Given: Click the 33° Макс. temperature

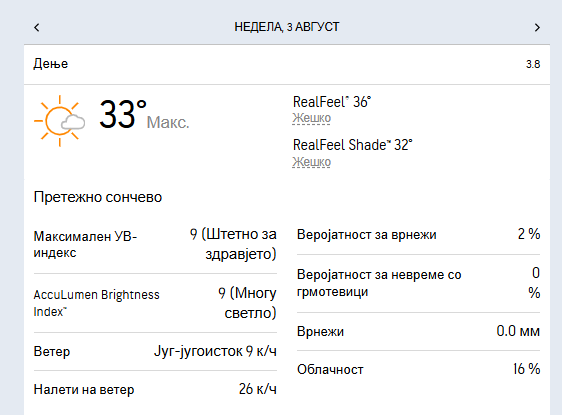Looking at the screenshot, I should click(x=144, y=115).
